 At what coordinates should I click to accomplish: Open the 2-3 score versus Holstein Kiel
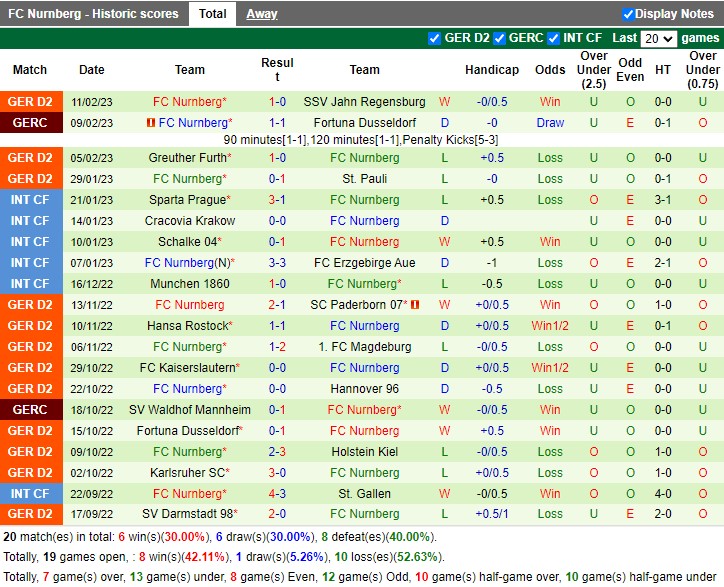click(x=277, y=452)
